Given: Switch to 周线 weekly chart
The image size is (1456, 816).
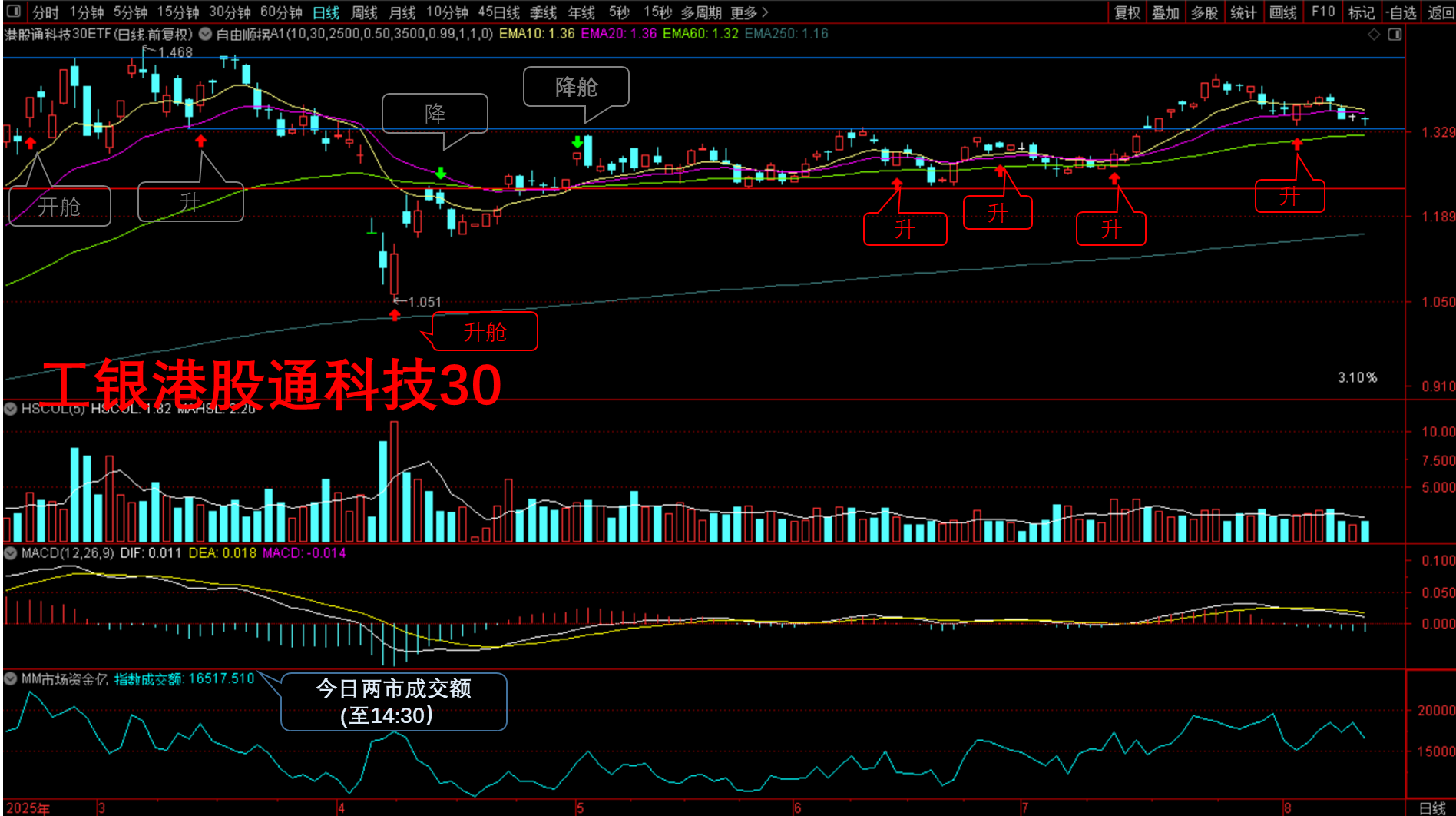Looking at the screenshot, I should pos(364,12).
